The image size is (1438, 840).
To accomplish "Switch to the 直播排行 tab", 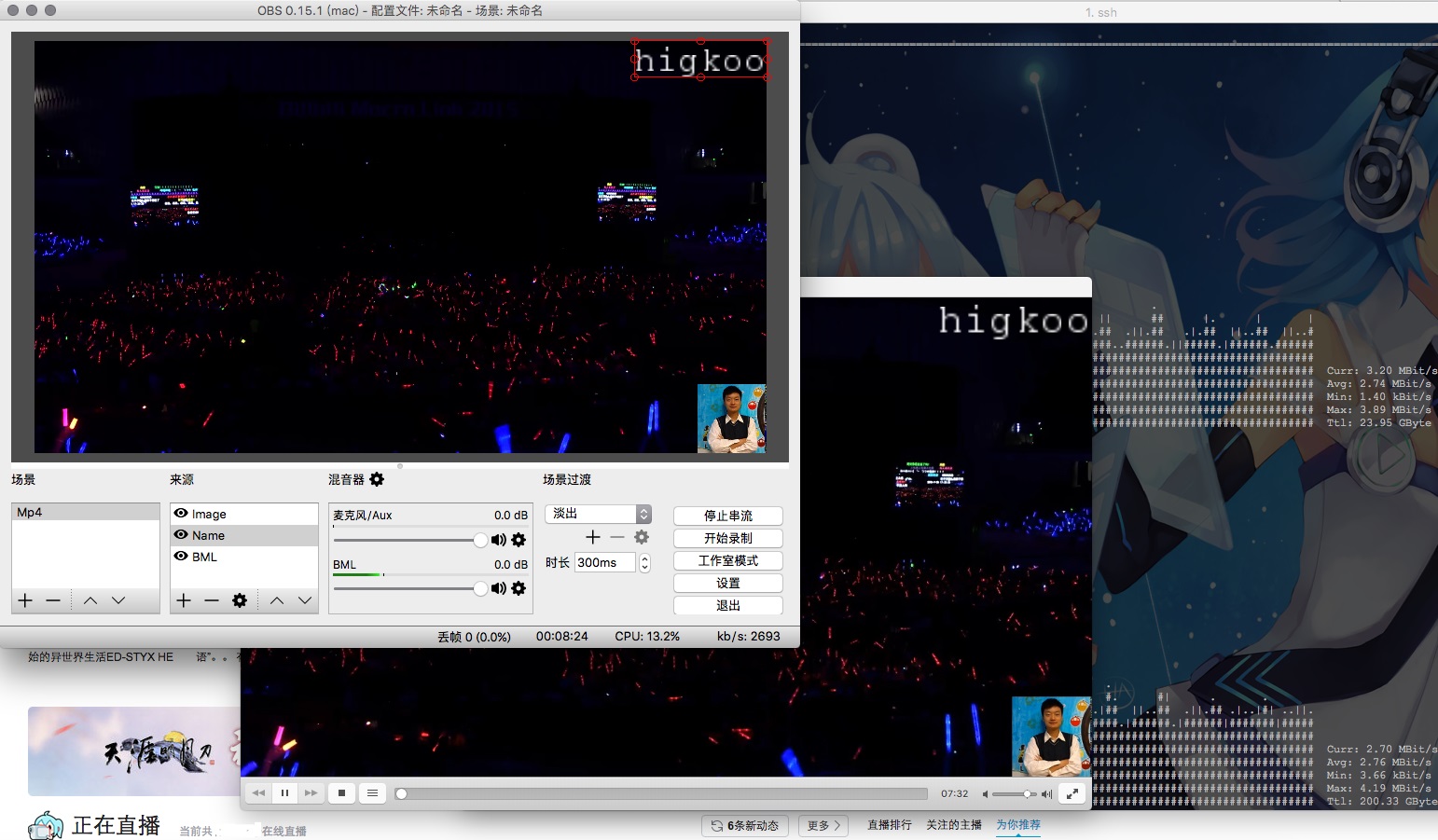I will [x=890, y=825].
